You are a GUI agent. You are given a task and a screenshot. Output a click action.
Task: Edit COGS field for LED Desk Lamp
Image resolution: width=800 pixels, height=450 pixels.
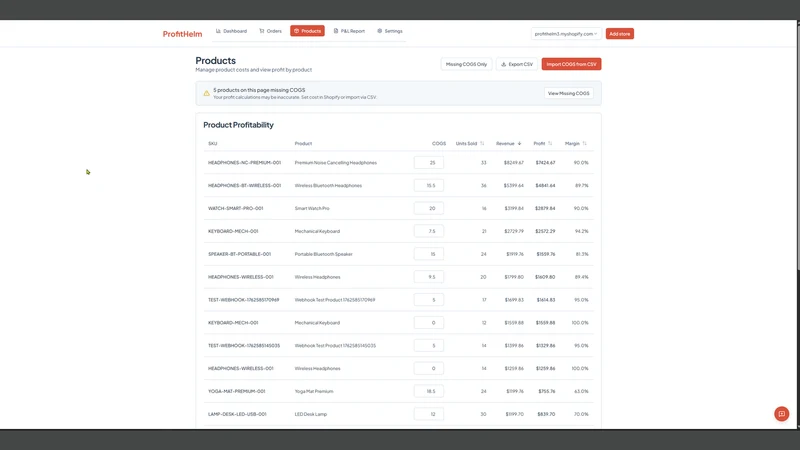429,414
